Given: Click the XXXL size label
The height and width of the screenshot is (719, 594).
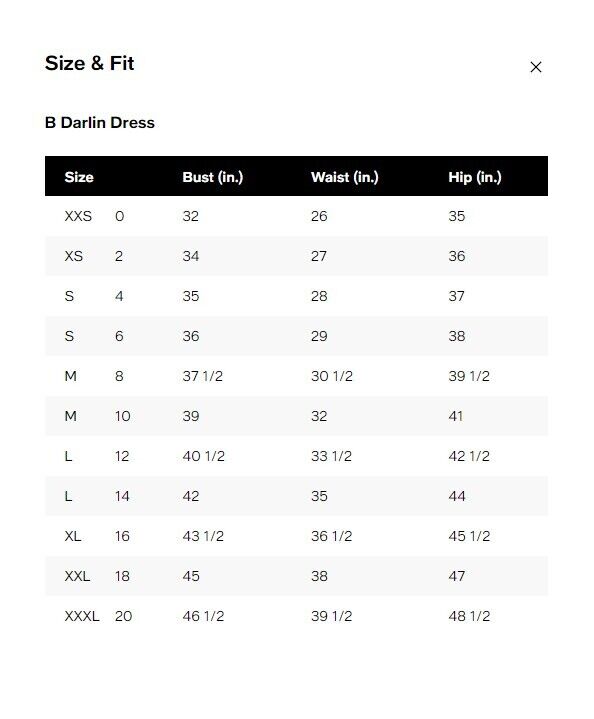Looking at the screenshot, I should pos(82,616).
